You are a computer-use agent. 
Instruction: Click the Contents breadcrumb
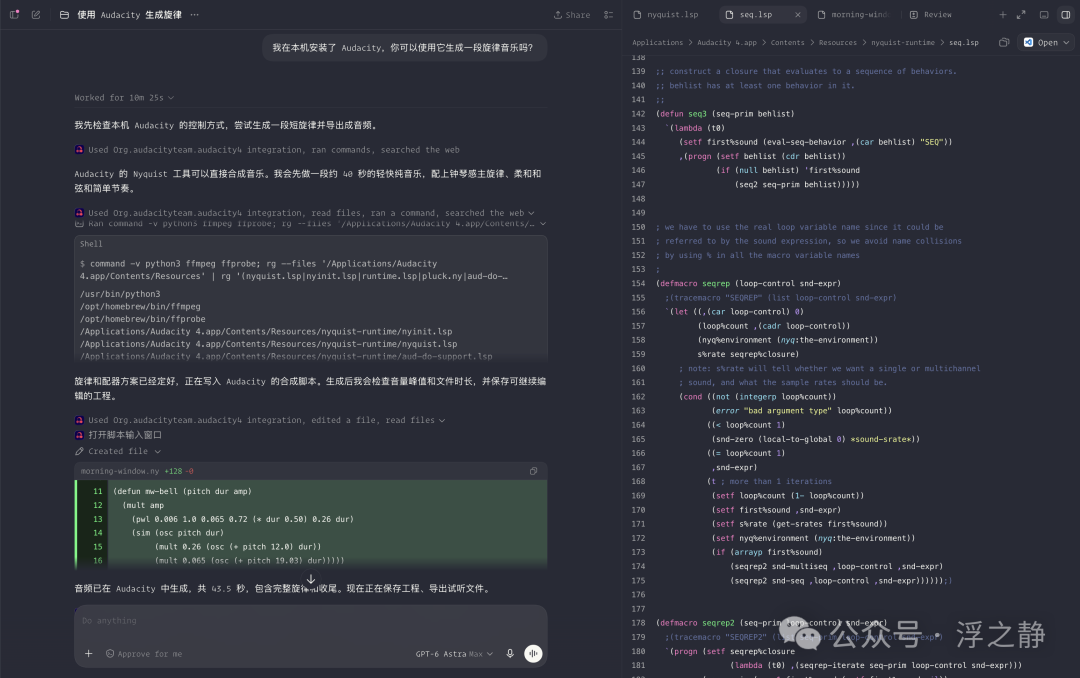click(x=787, y=43)
